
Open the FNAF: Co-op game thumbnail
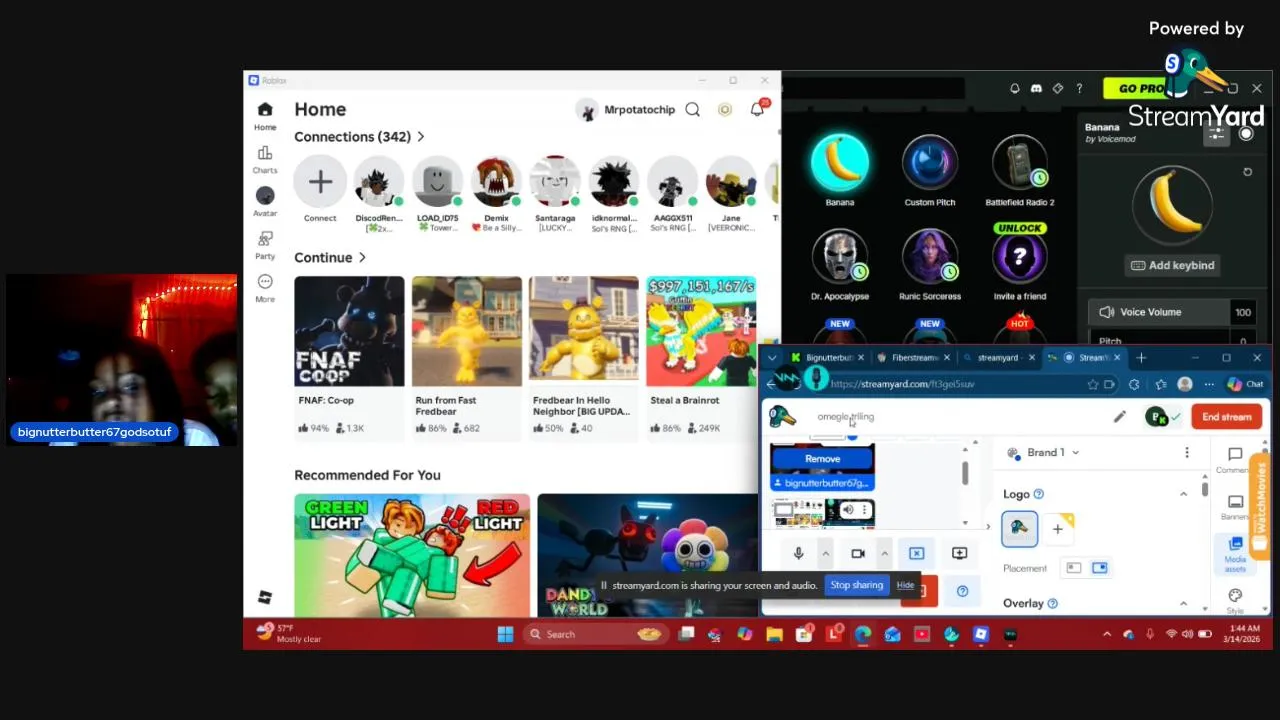click(x=349, y=331)
